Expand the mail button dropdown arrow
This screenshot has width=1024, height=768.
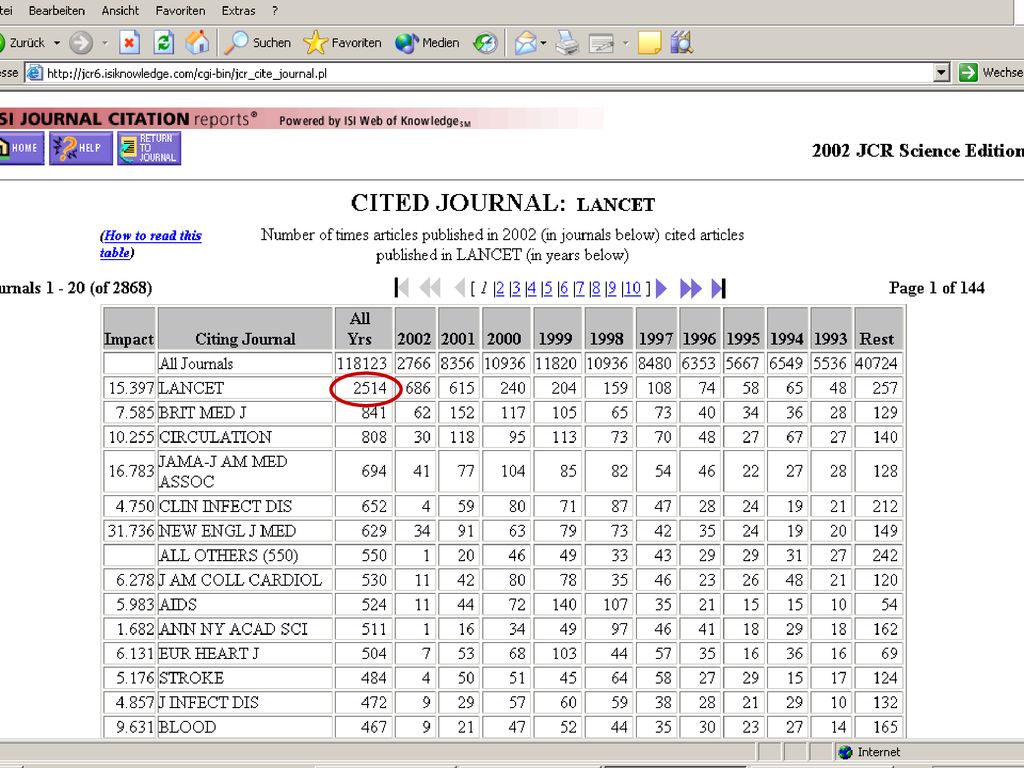tap(543, 43)
